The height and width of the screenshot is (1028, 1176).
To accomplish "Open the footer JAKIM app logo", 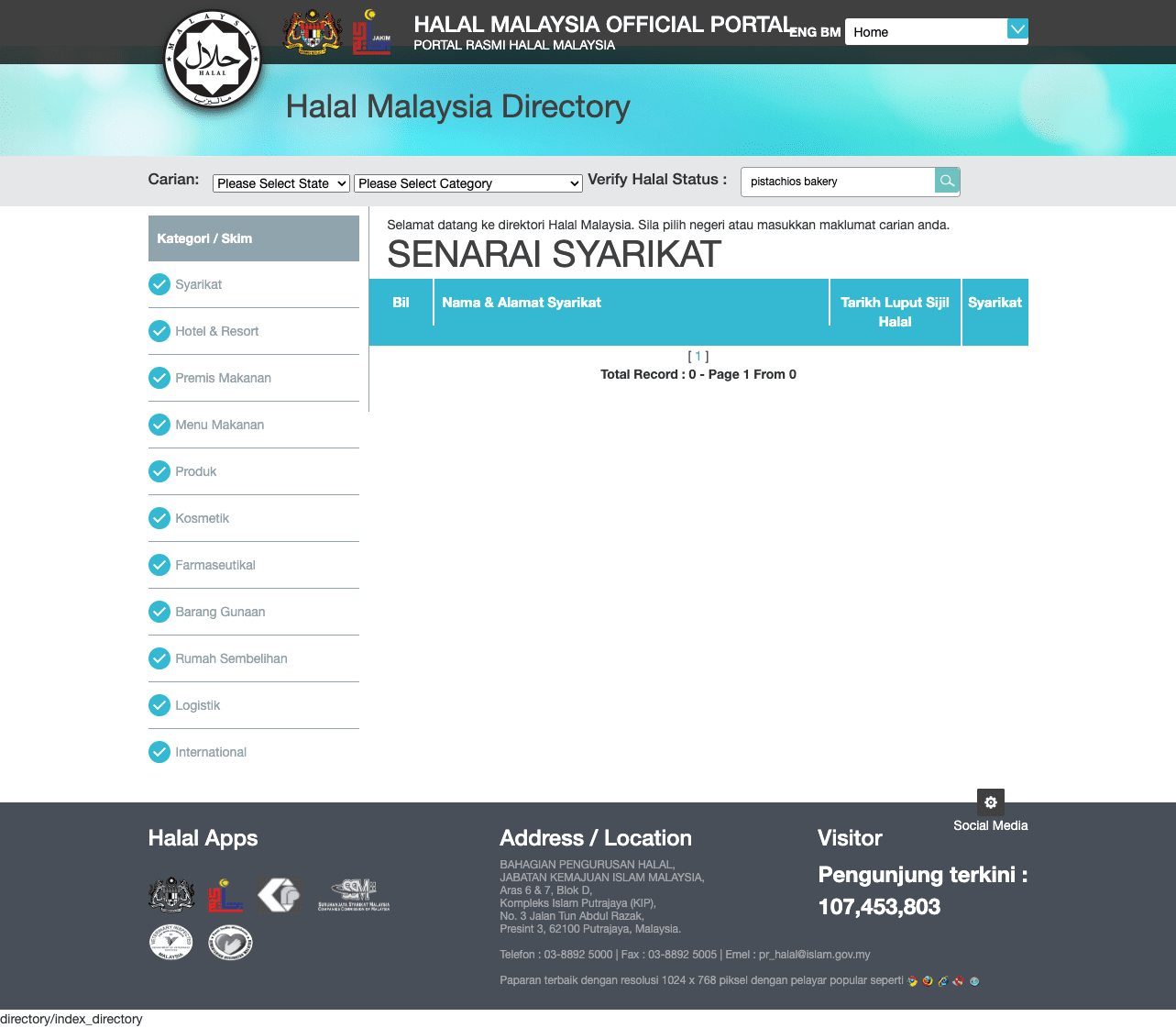I will [x=225, y=895].
